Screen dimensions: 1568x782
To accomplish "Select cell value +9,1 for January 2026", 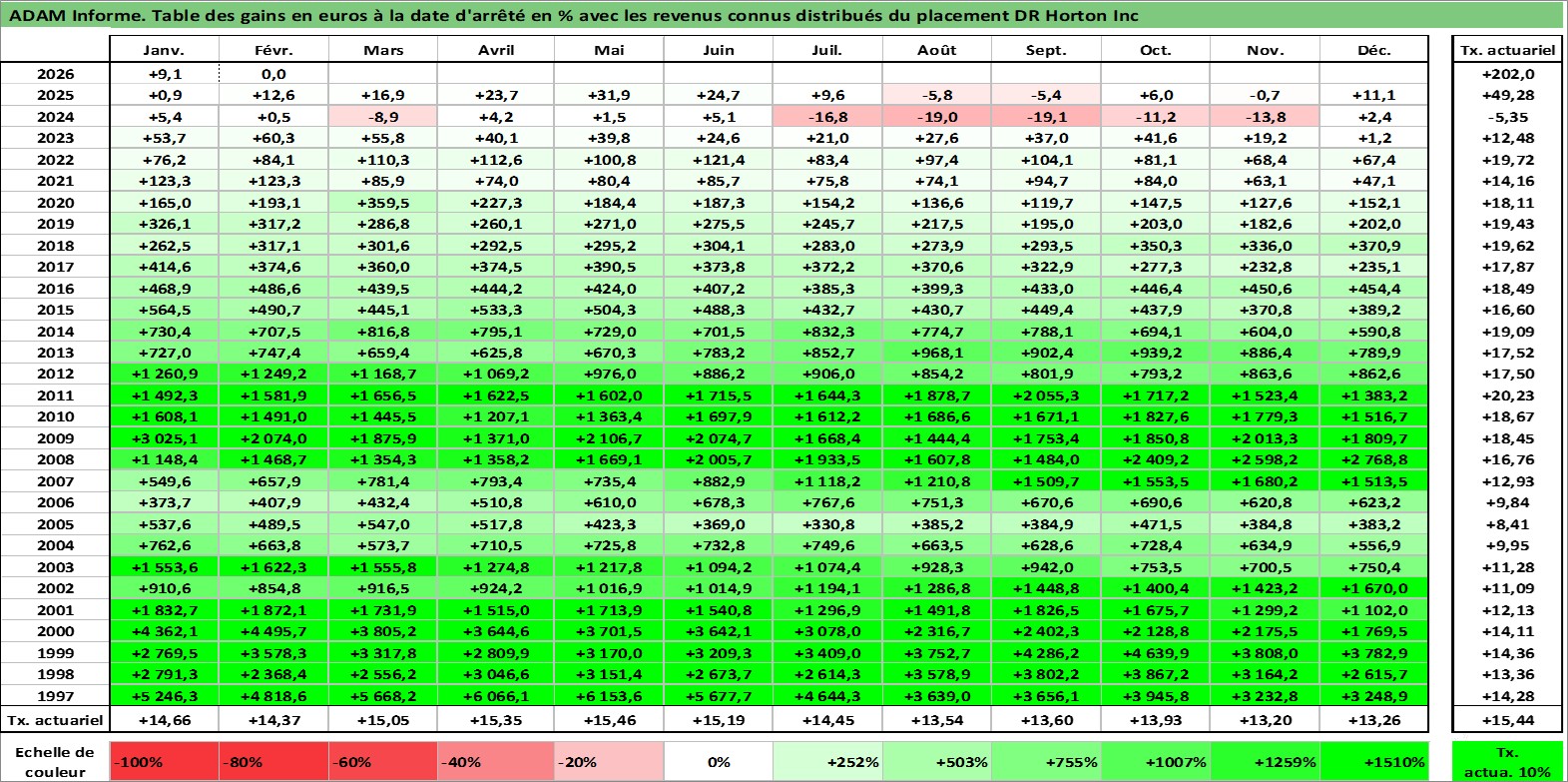I will click(x=164, y=74).
